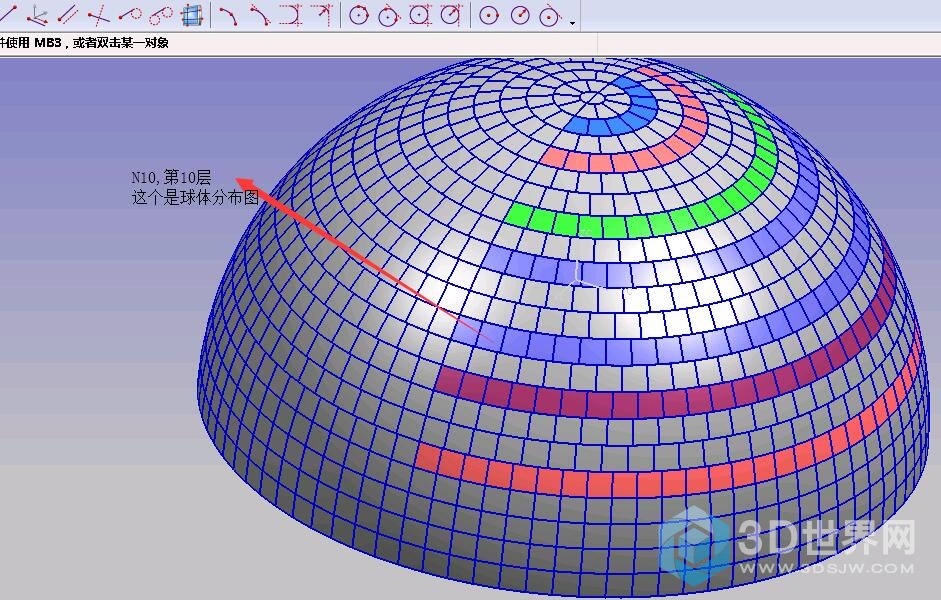Select the line tangent to two circles tool
941x600 pixels.
(160, 14)
